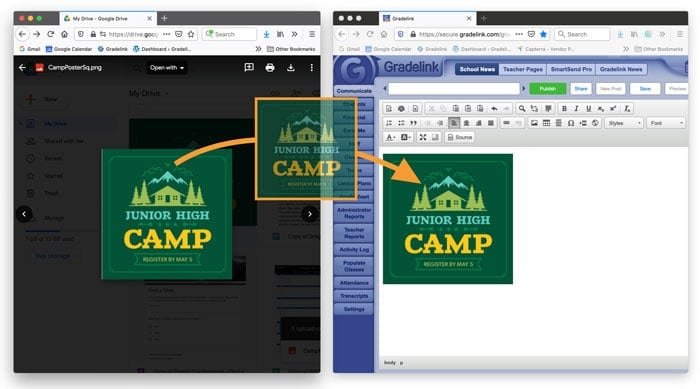This screenshot has width=700, height=389.
Task: Click the camp poster image in the Gradelink editor
Action: (448, 219)
